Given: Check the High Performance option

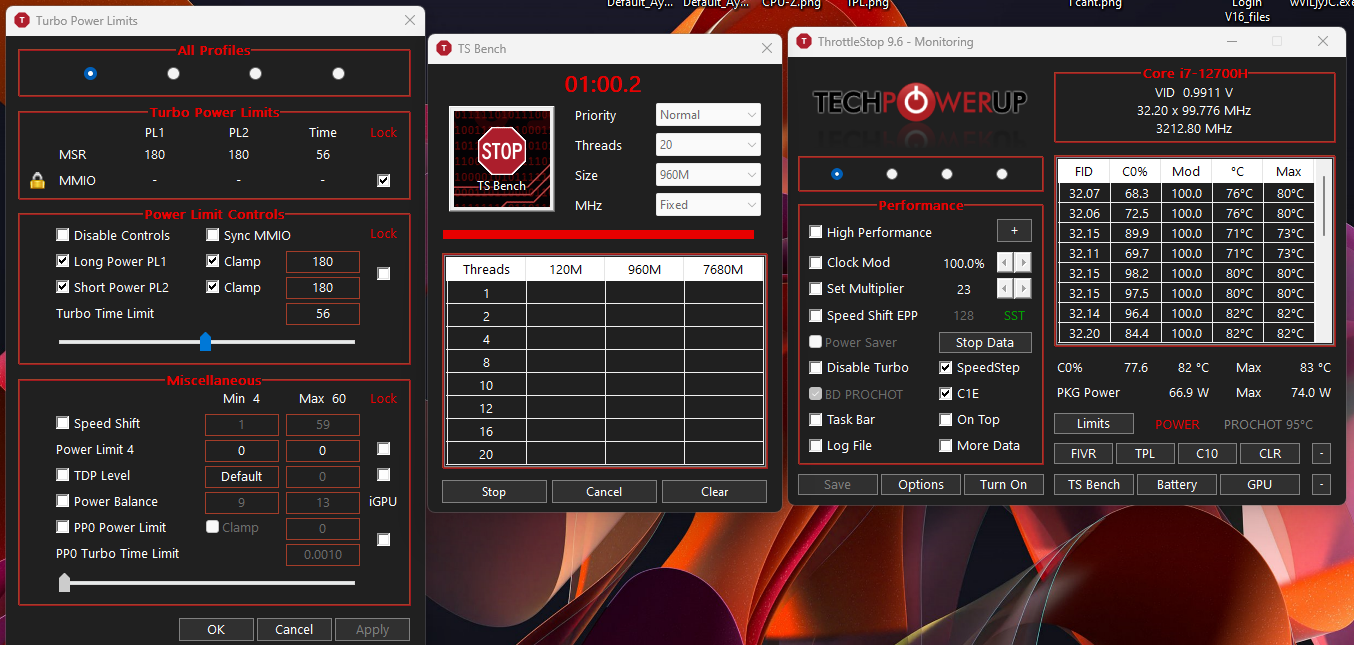Looking at the screenshot, I should pos(816,232).
